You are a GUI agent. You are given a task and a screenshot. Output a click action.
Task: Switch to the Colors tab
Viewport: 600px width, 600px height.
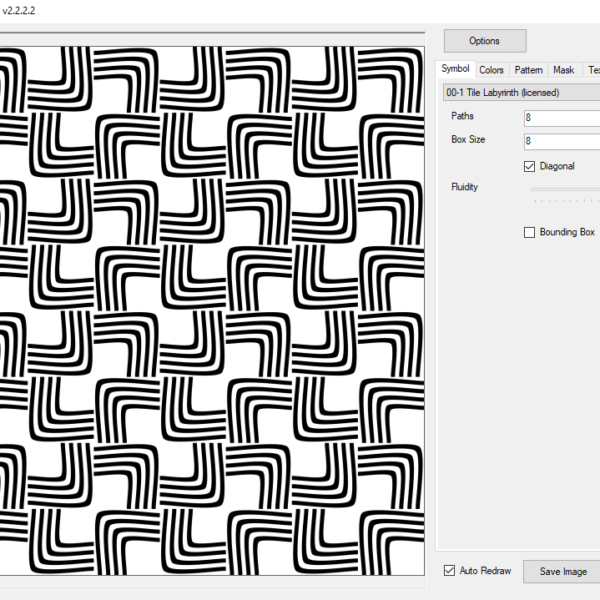click(x=491, y=70)
